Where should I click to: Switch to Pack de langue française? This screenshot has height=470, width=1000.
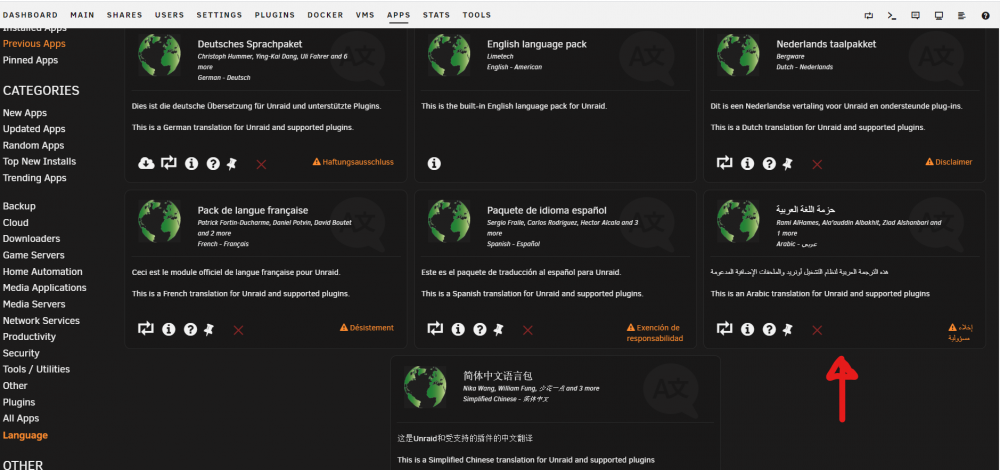pos(146,329)
